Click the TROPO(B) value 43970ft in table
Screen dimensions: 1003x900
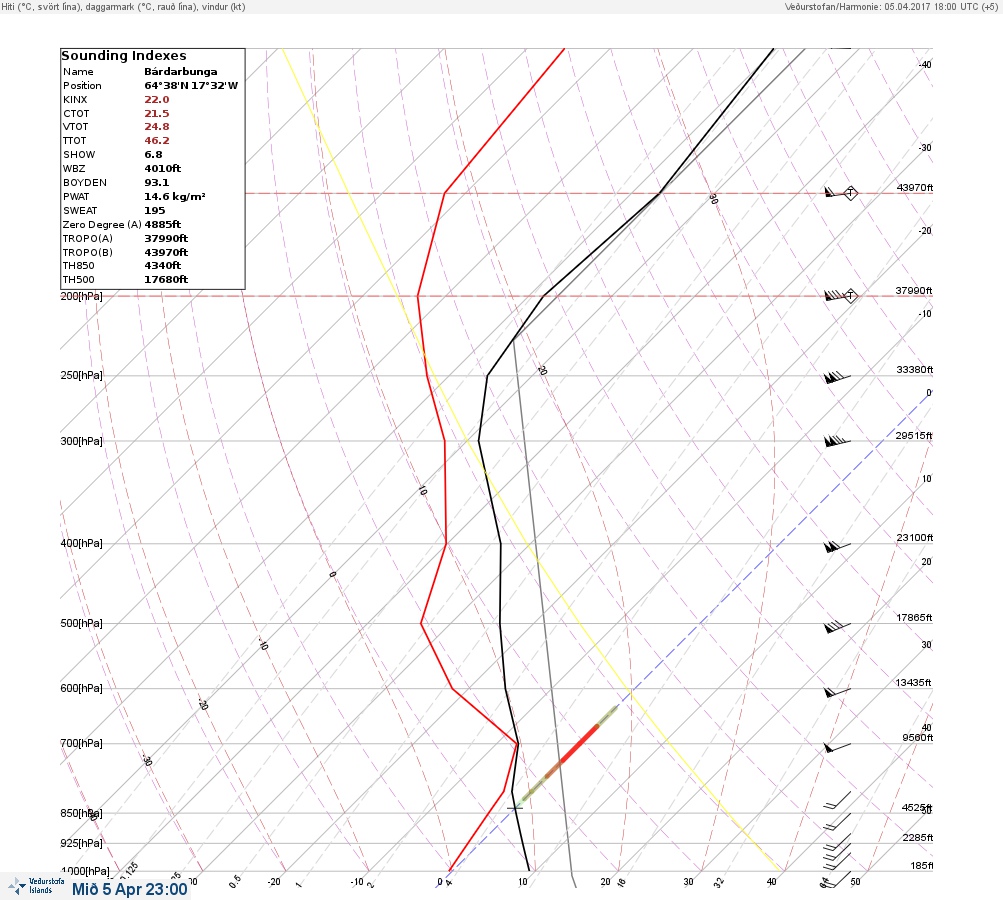click(x=166, y=253)
